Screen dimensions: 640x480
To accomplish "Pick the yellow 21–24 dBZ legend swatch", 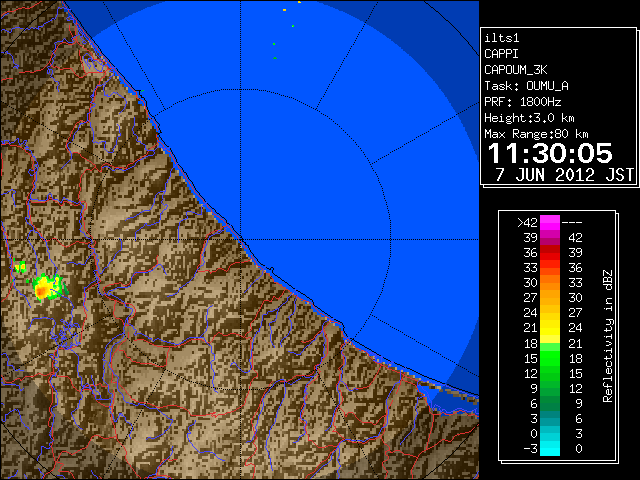I will pos(550,328).
